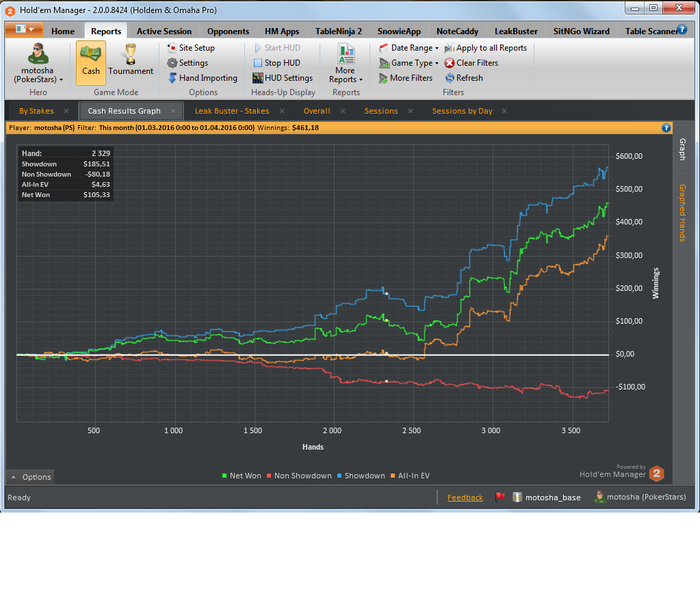Click the ribbon help question mark icon

click(682, 29)
